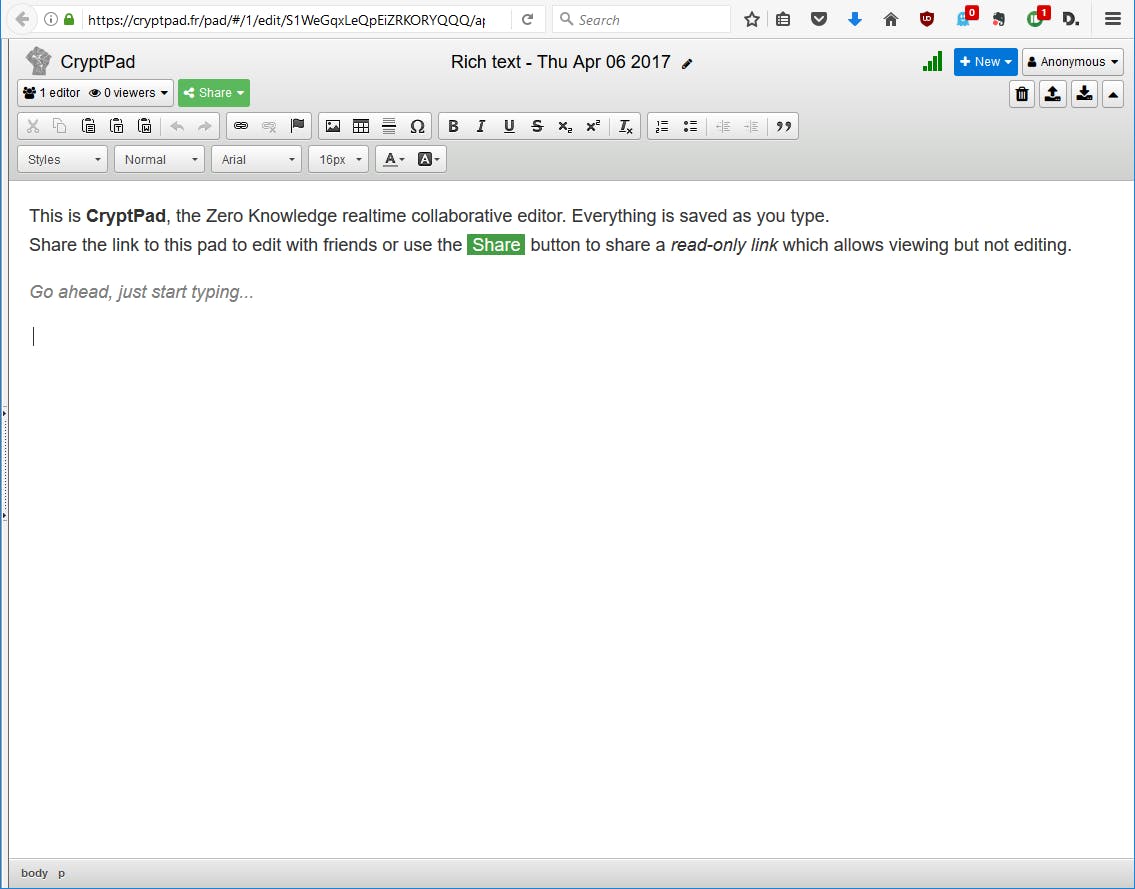Toggle Block Quote formatting
The width and height of the screenshot is (1135, 889).
pyautogui.click(x=784, y=126)
